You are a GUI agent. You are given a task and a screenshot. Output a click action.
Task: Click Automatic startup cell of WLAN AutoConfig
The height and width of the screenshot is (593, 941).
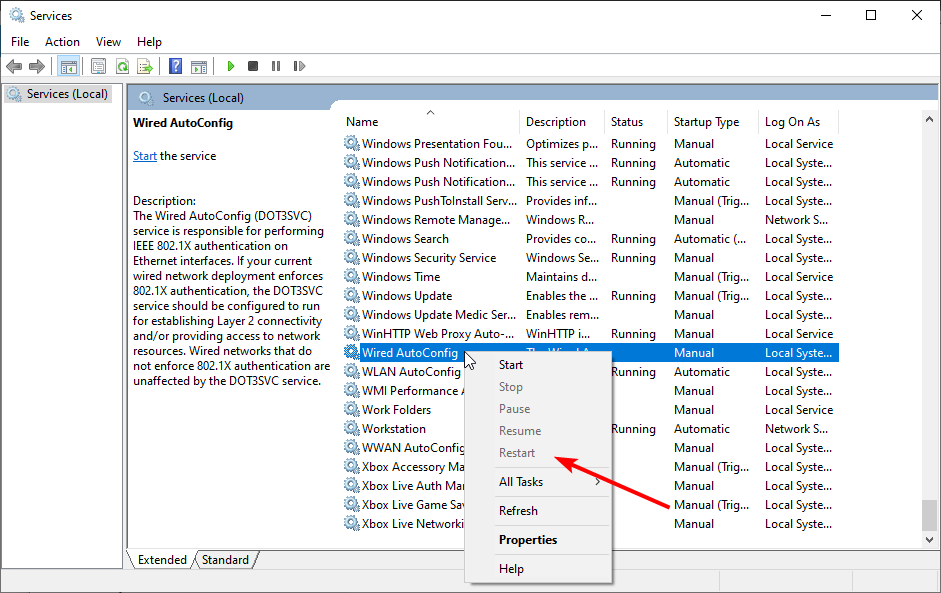click(x=702, y=372)
